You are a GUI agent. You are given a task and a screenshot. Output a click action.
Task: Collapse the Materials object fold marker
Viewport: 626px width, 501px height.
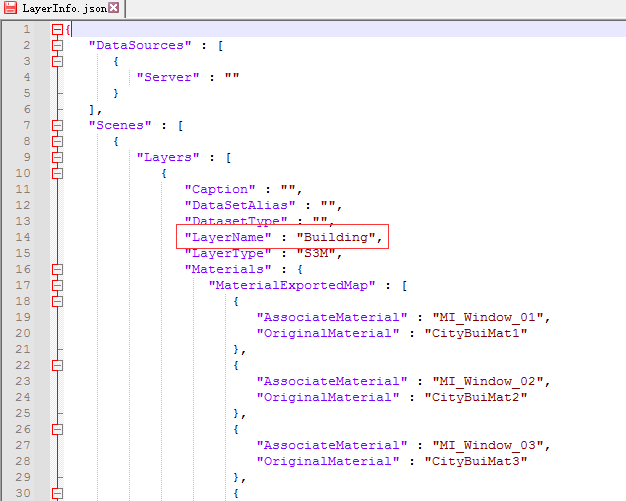click(57, 269)
